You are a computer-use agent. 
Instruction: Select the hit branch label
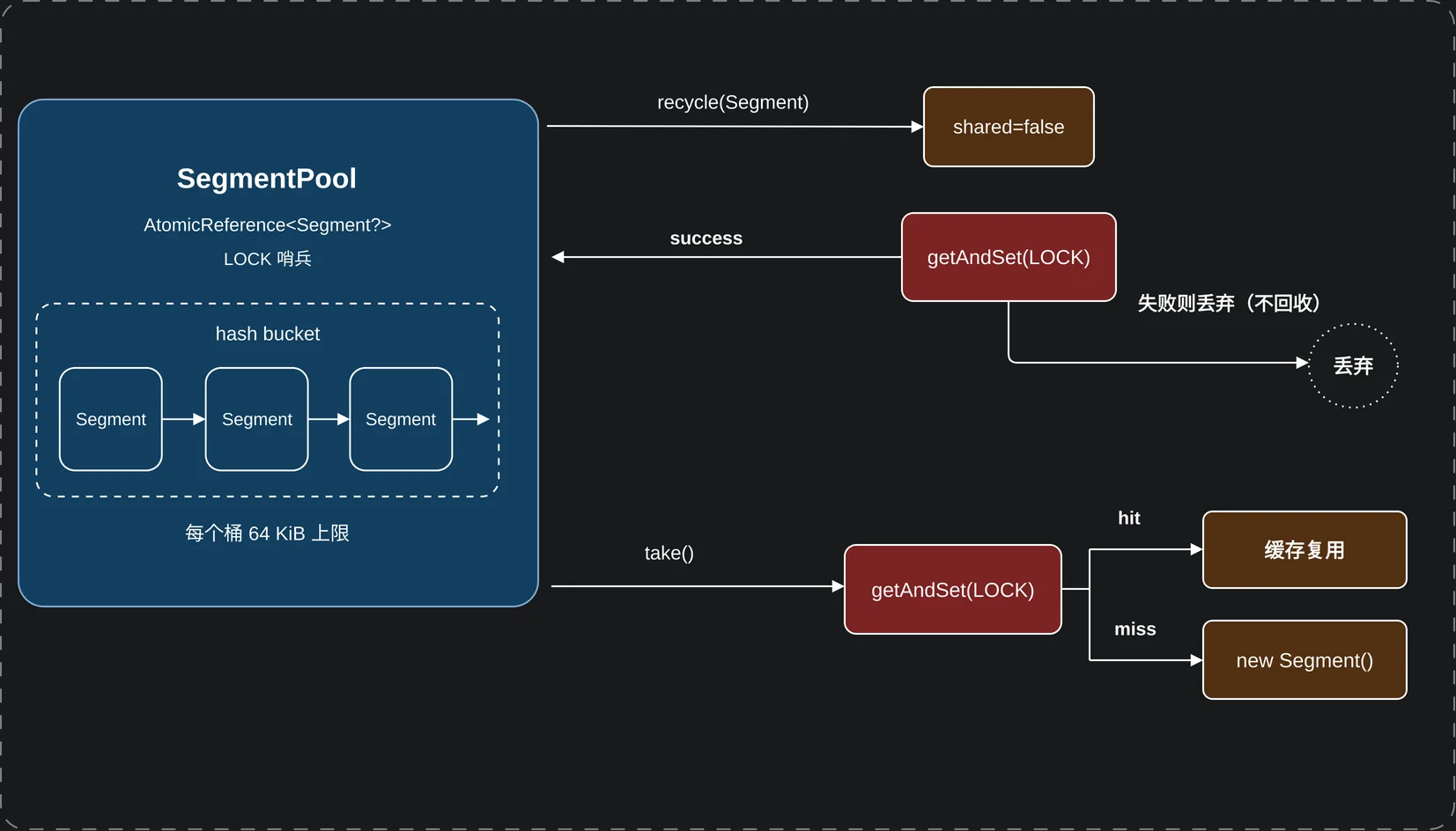[x=1129, y=518]
